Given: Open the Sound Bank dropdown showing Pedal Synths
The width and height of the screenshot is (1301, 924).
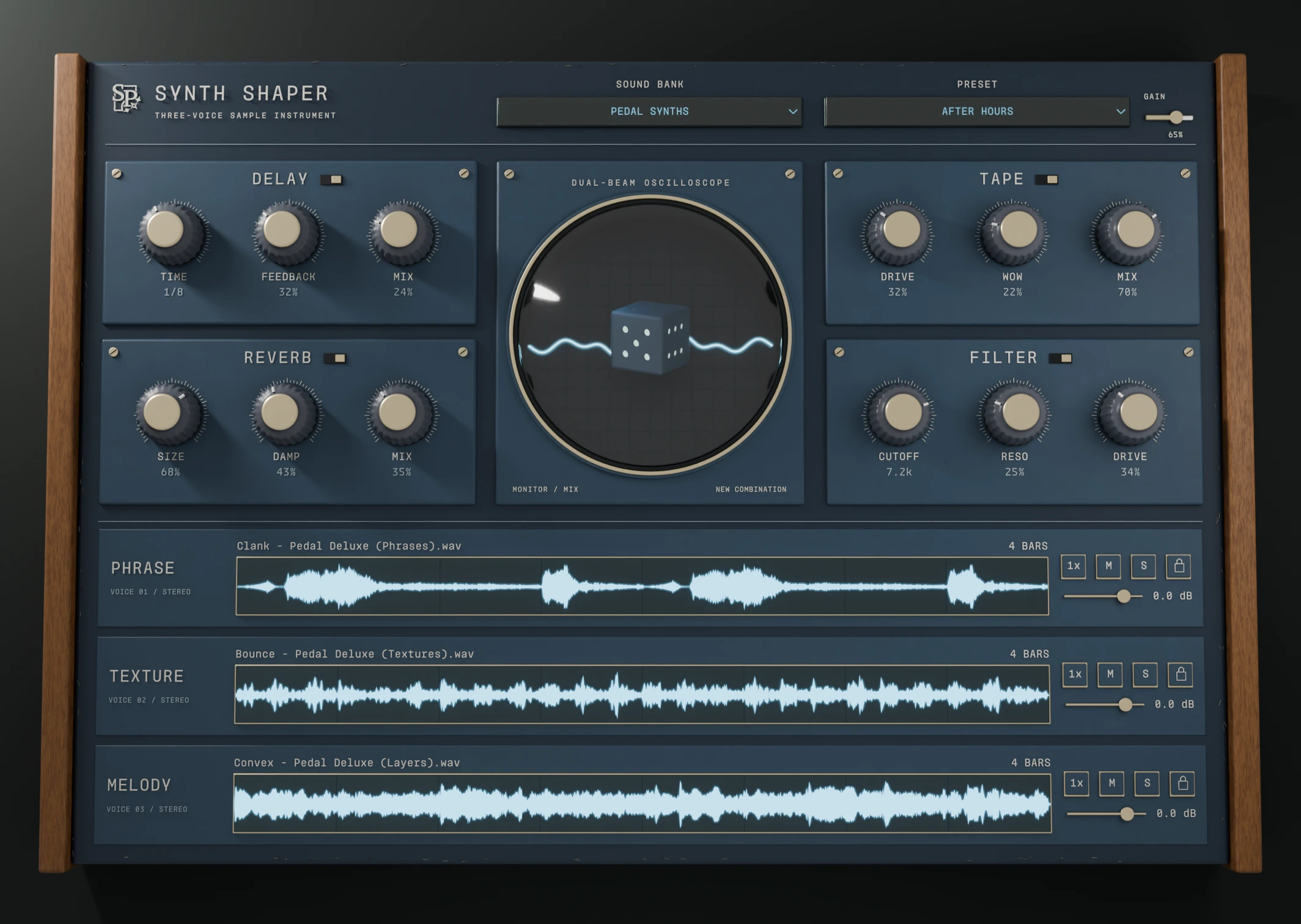Looking at the screenshot, I should [649, 112].
